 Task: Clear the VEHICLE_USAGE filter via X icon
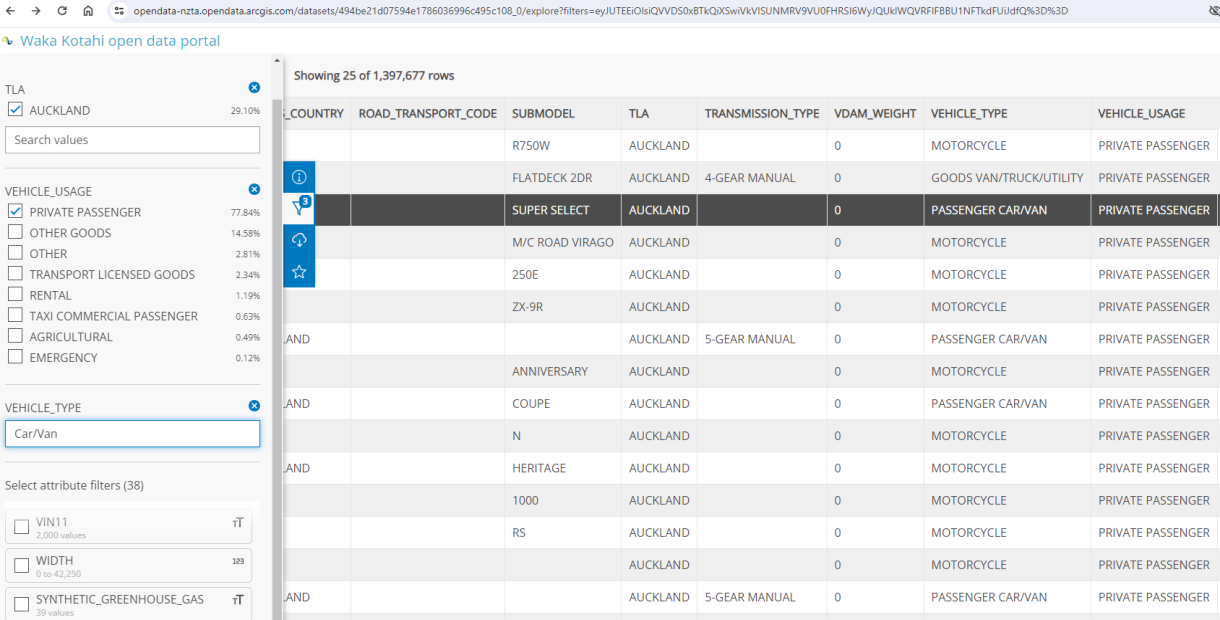click(254, 189)
